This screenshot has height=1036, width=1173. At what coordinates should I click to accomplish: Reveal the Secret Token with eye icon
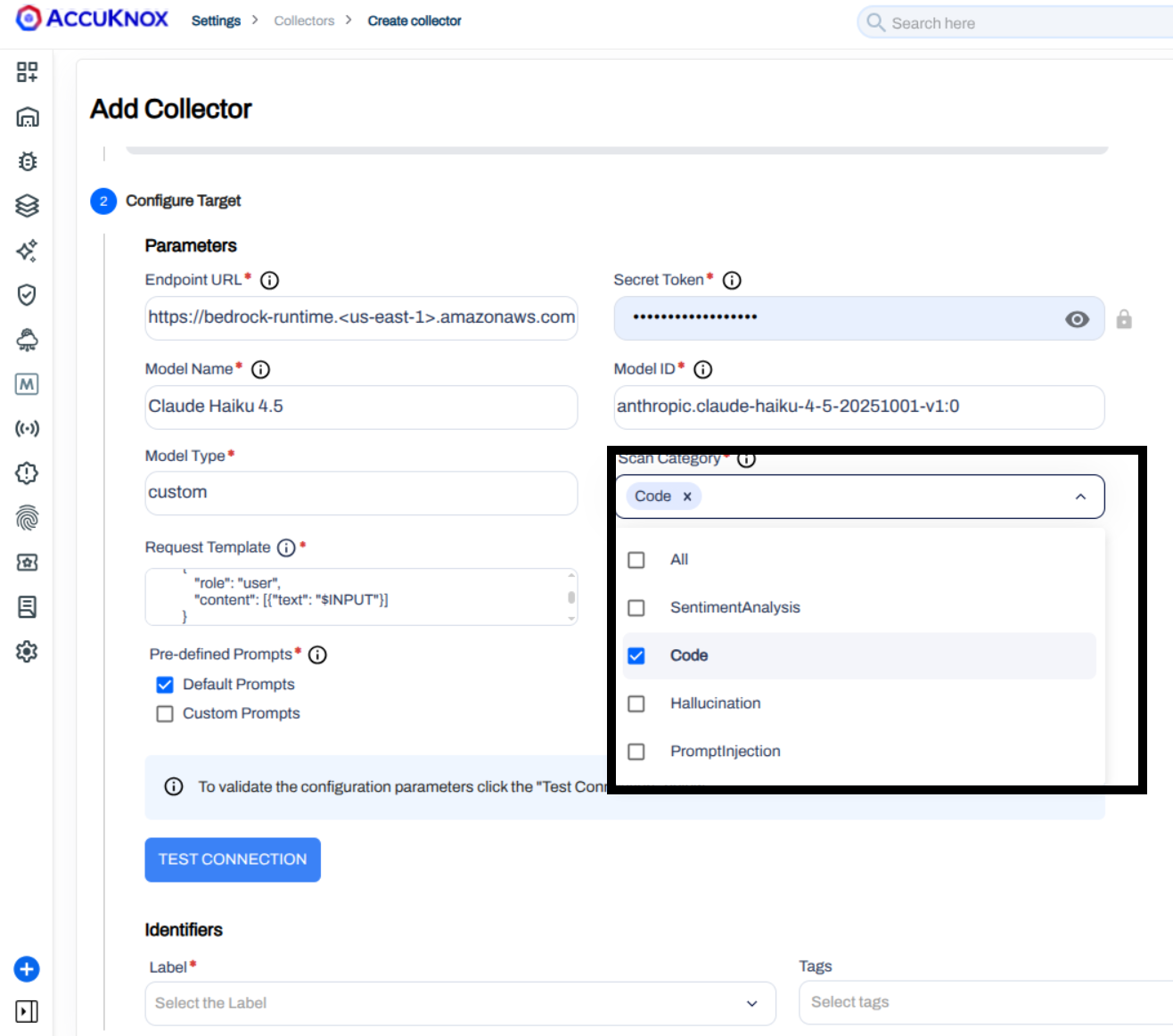point(1077,319)
